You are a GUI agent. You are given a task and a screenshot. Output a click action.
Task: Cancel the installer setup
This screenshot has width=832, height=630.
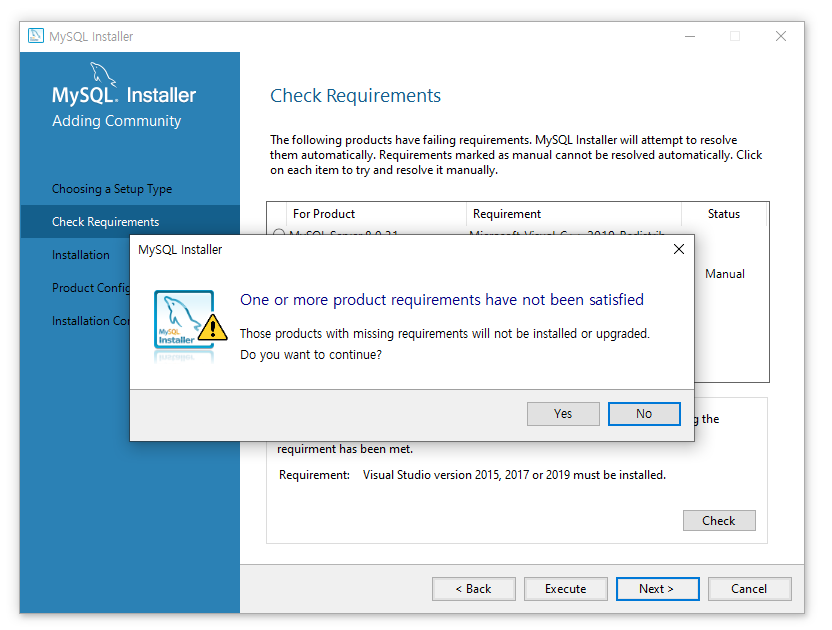pyautogui.click(x=749, y=589)
